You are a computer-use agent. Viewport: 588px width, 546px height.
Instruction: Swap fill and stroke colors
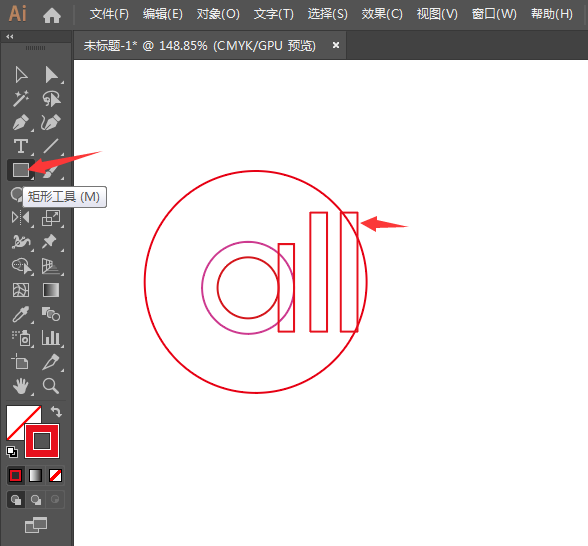[56, 412]
